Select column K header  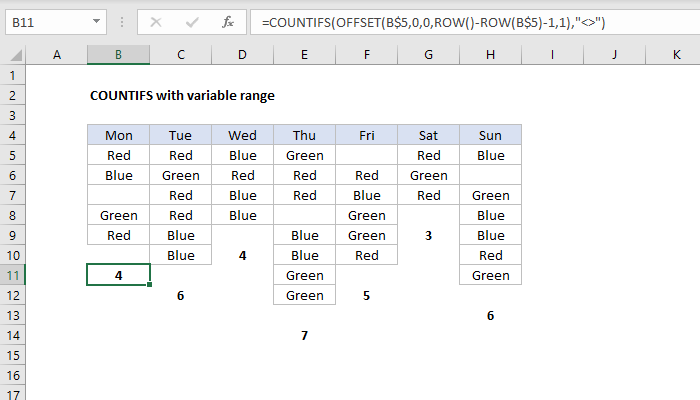pos(676,56)
